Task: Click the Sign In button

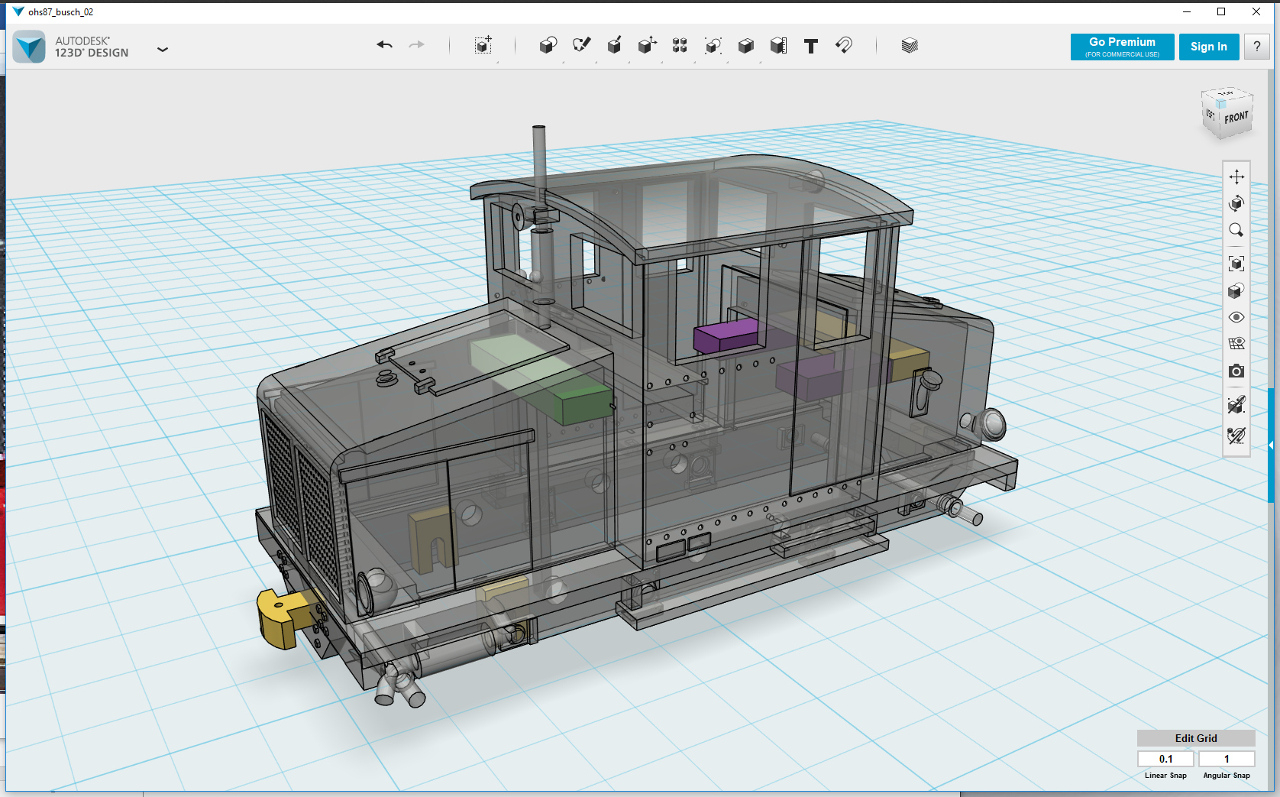Action: [x=1209, y=46]
